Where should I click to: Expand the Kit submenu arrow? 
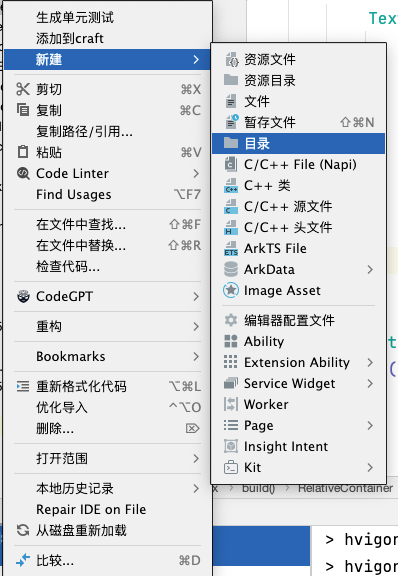370,467
